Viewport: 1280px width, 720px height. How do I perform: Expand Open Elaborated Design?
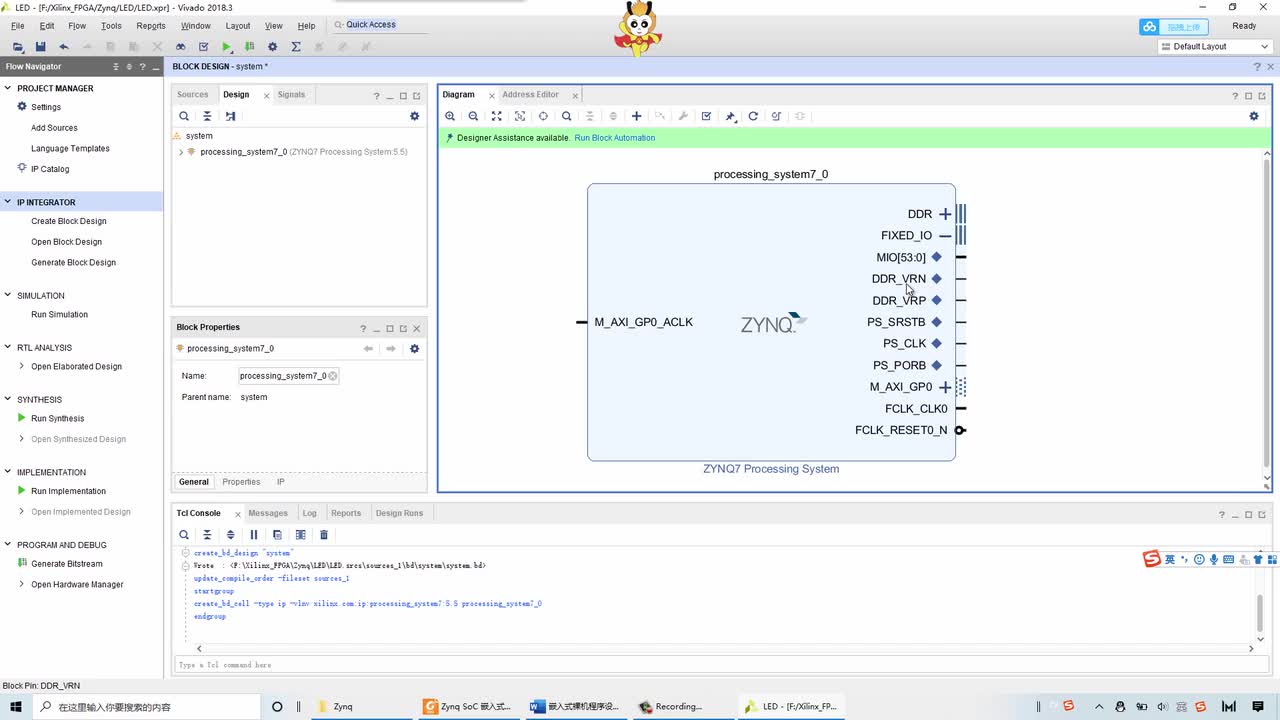22,366
